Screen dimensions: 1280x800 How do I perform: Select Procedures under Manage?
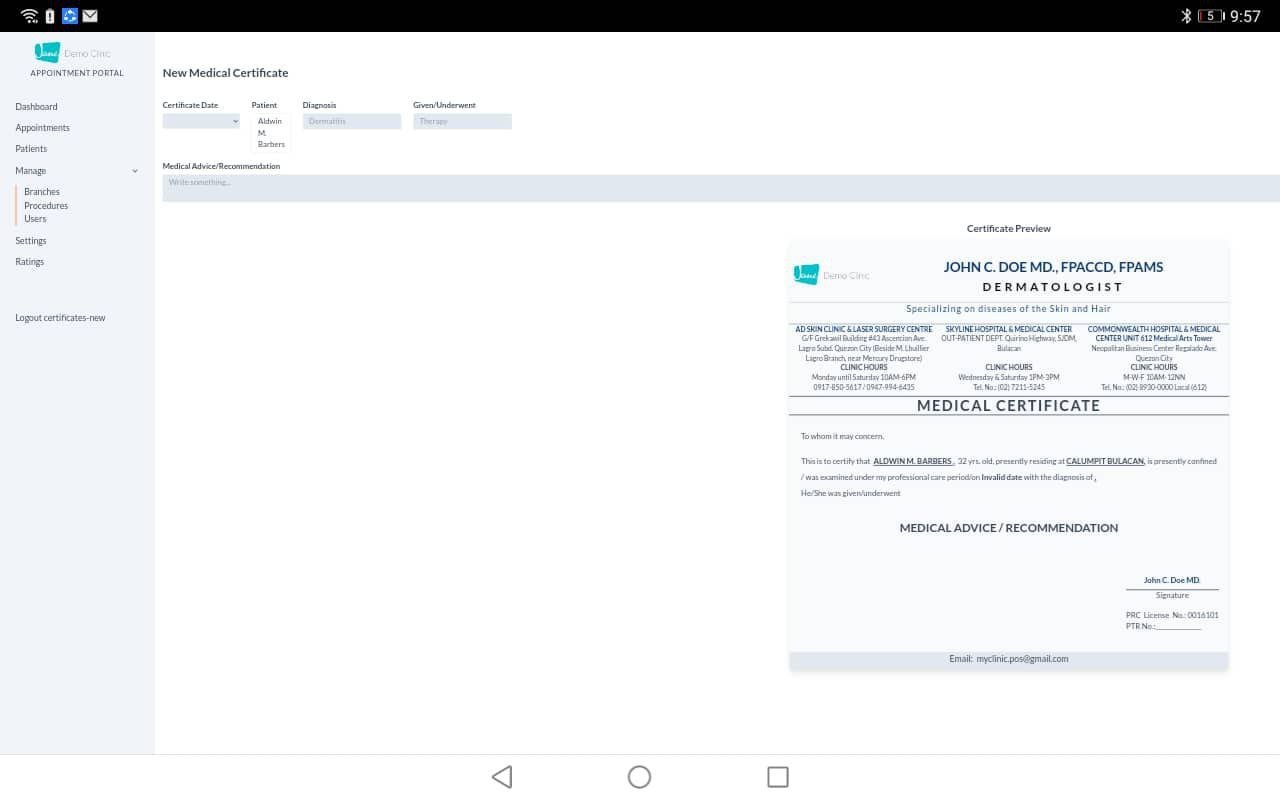(x=46, y=205)
